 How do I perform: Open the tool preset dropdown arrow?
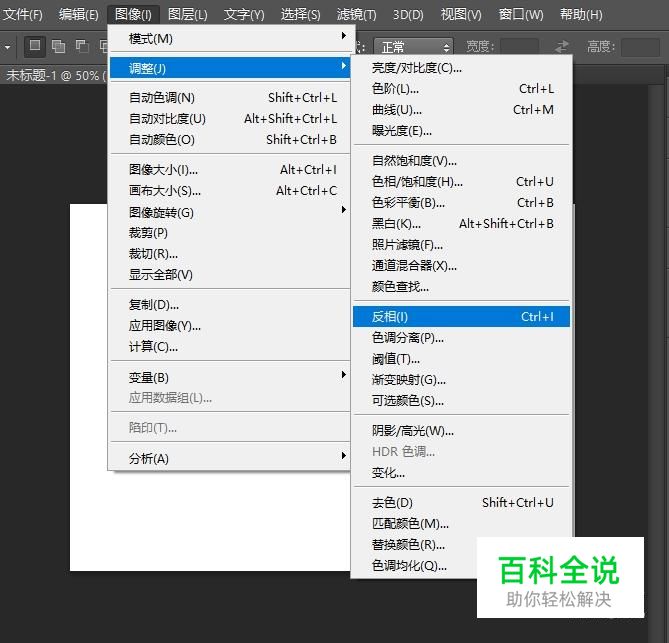coord(8,47)
